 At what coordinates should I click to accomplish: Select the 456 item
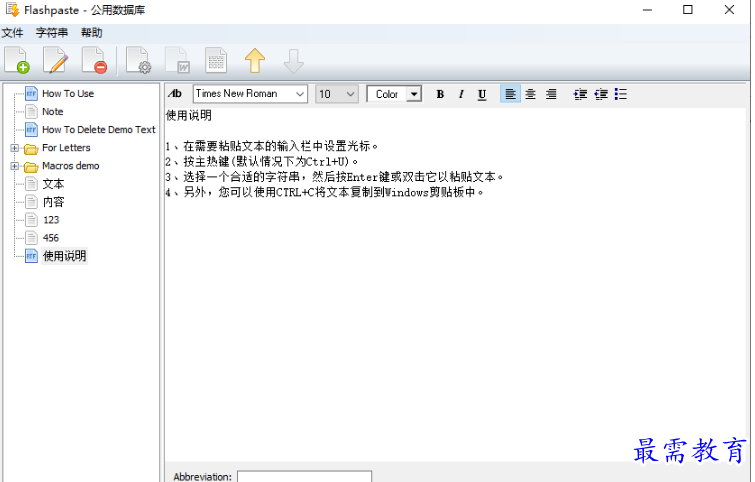(51, 238)
